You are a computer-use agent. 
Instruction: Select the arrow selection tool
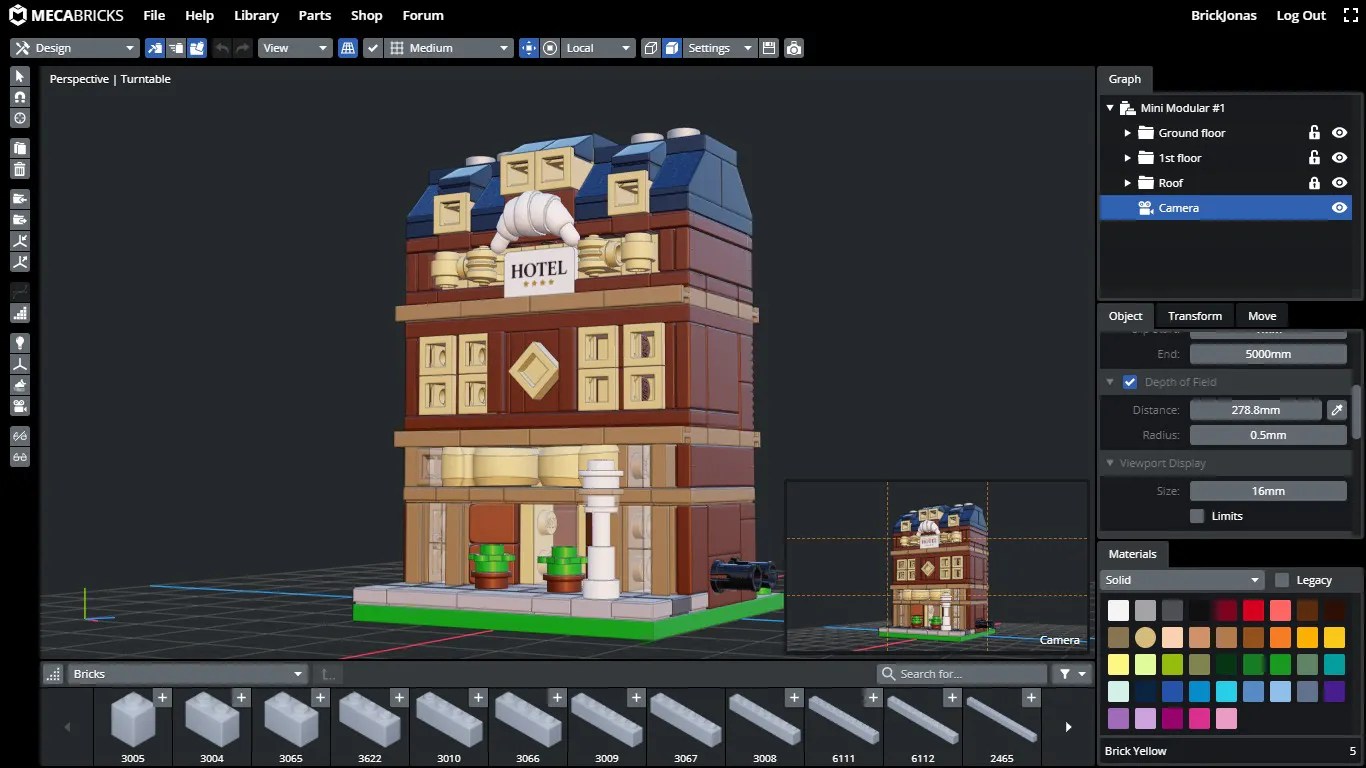coord(19,76)
